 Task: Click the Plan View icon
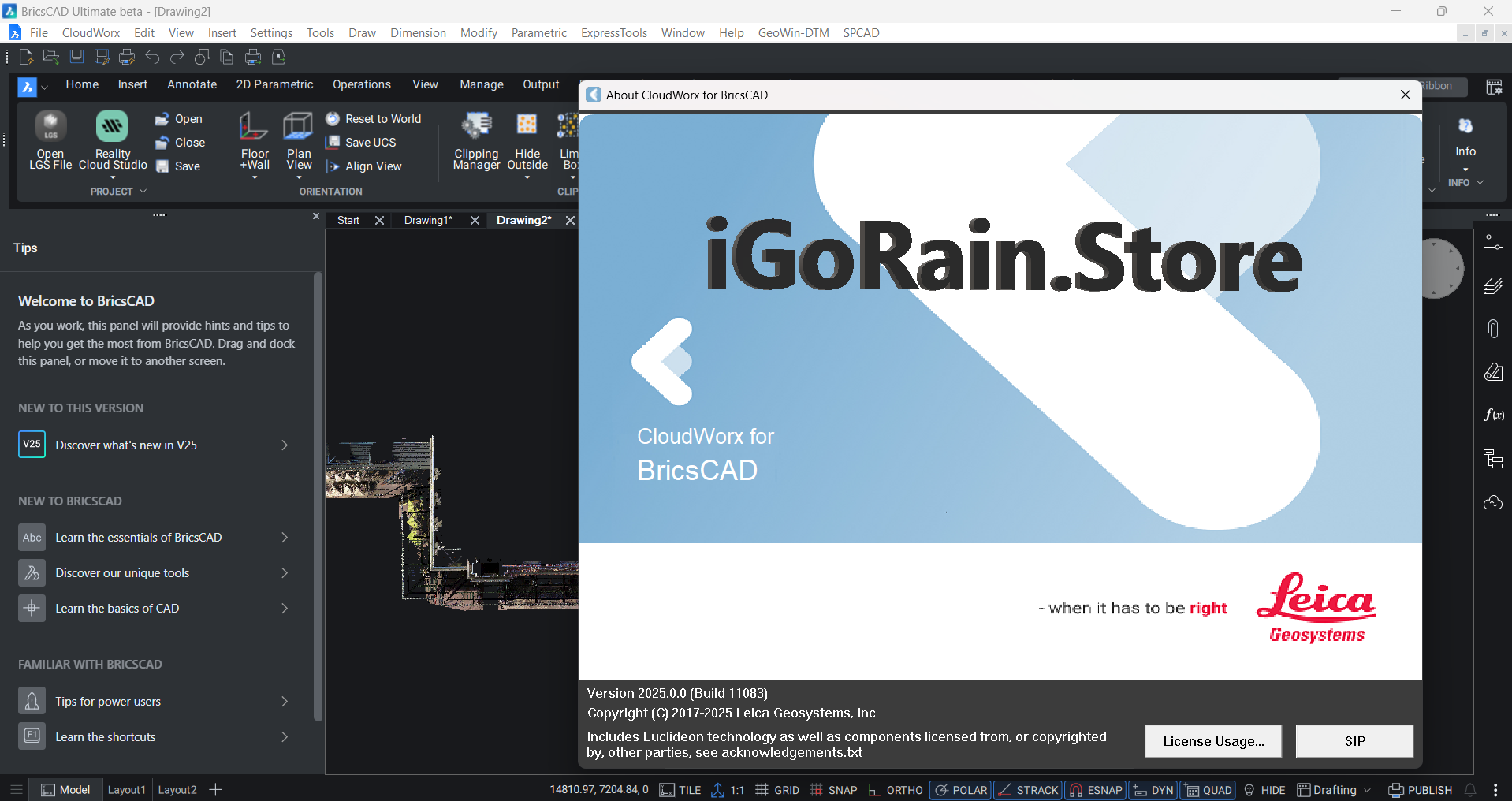pyautogui.click(x=298, y=127)
